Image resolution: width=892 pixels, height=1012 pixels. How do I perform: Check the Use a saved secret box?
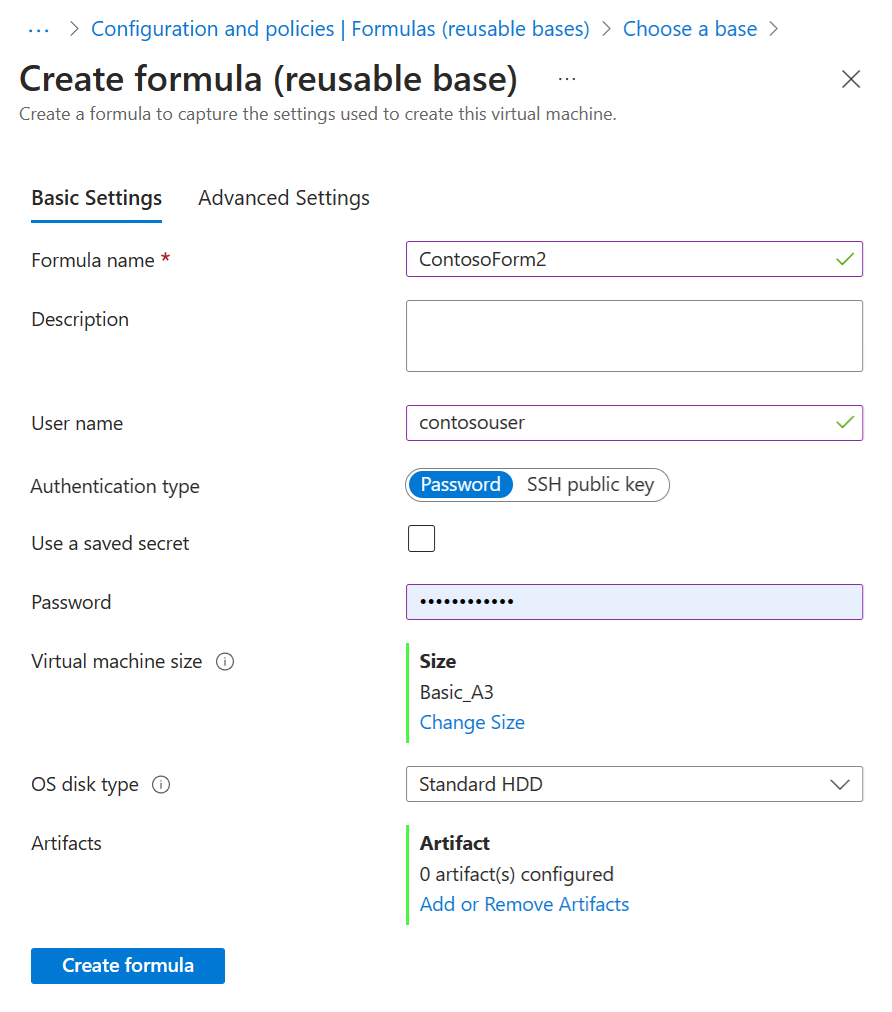[421, 539]
